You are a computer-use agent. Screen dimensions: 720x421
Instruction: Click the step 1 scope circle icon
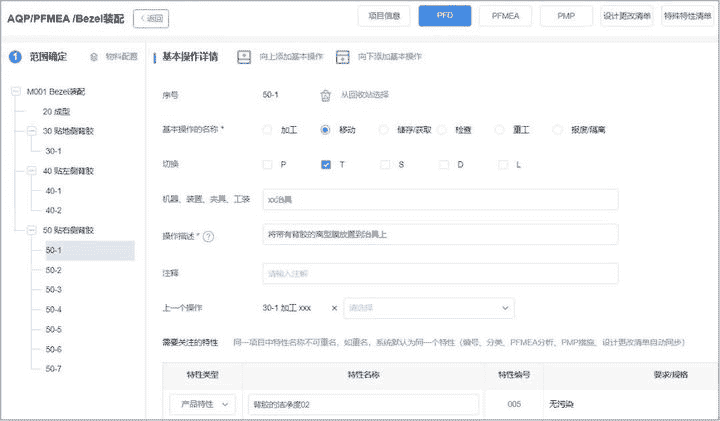15,57
